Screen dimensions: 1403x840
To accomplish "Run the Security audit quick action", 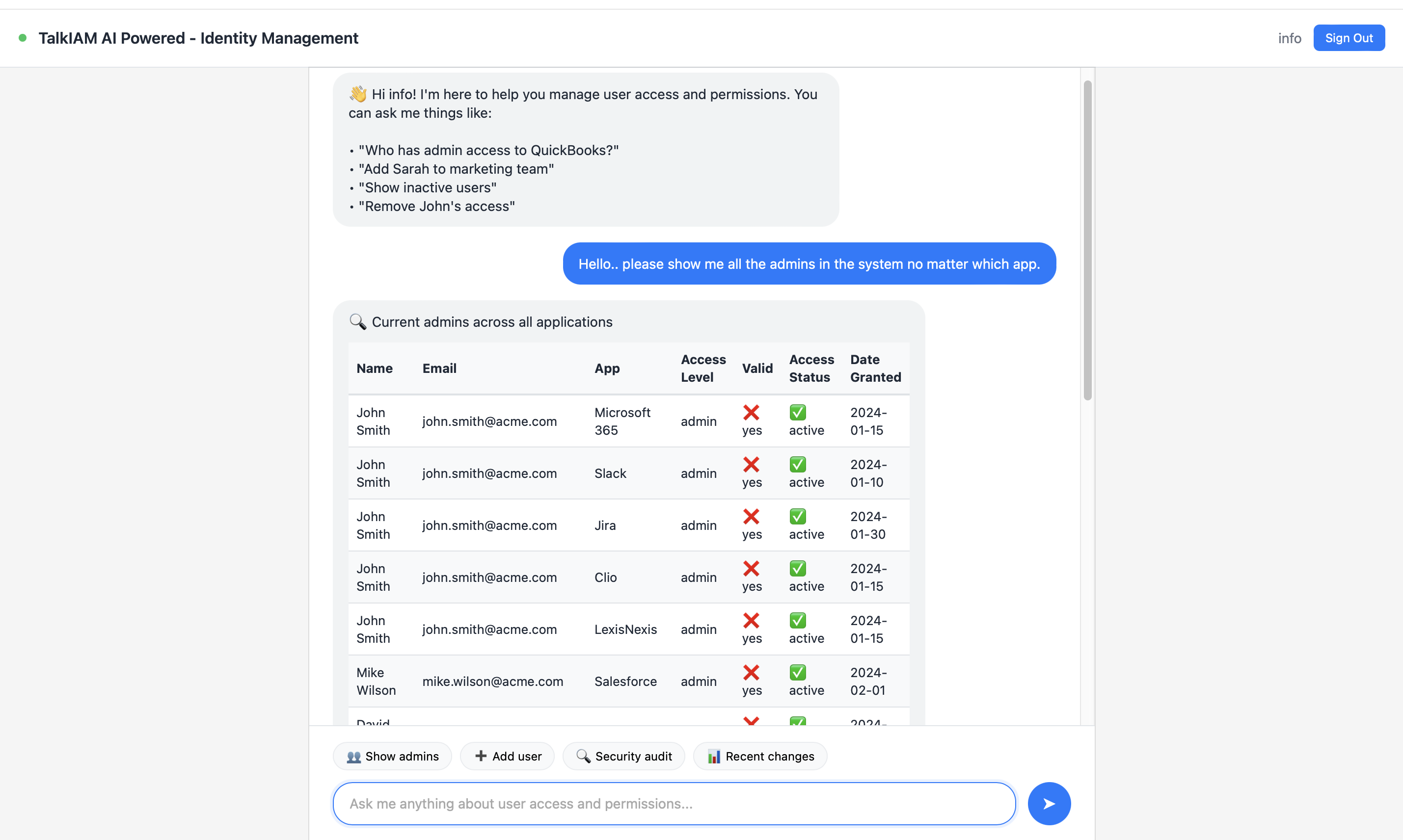I will pyautogui.click(x=623, y=756).
